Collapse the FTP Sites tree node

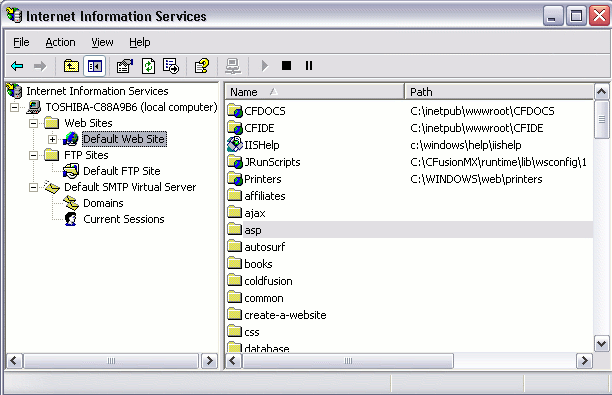[34, 155]
